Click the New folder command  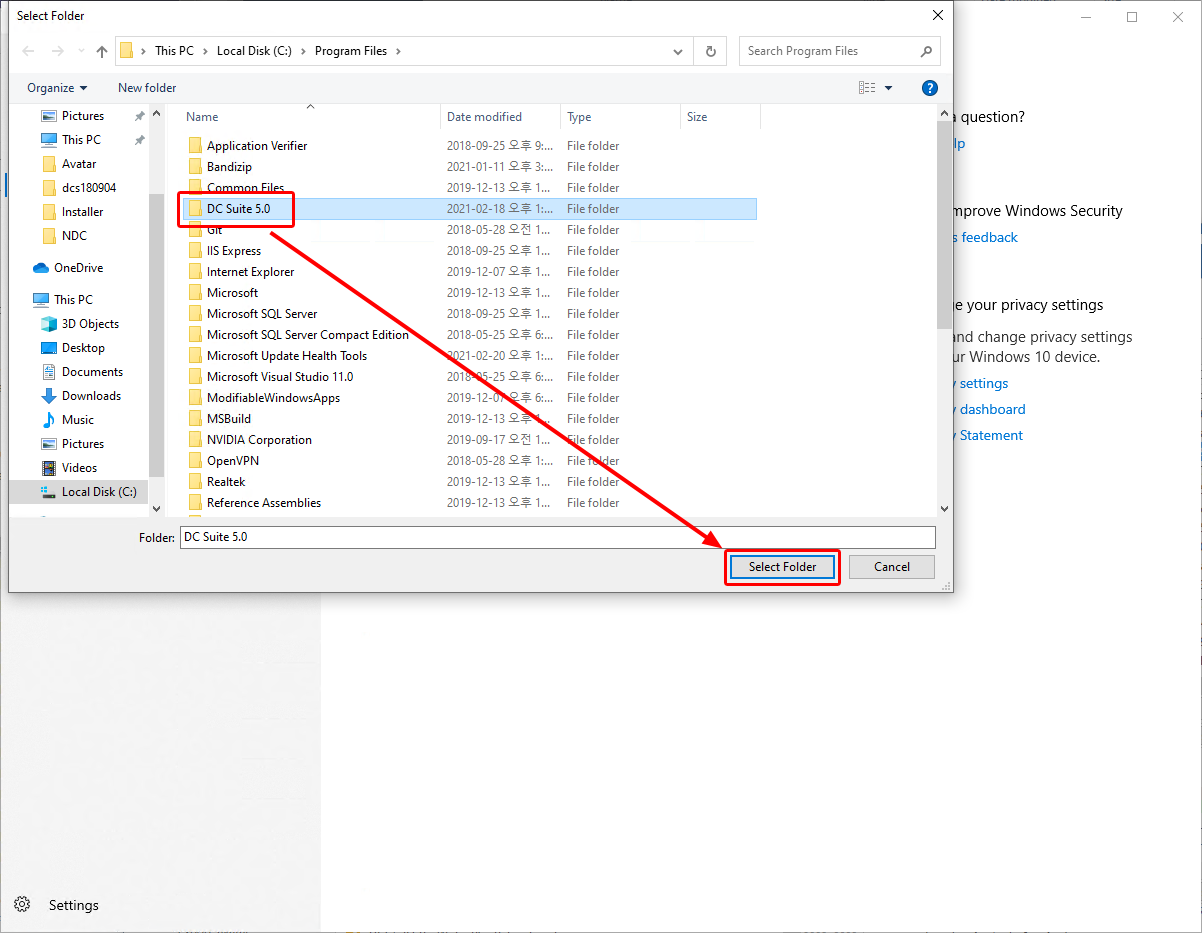[146, 87]
